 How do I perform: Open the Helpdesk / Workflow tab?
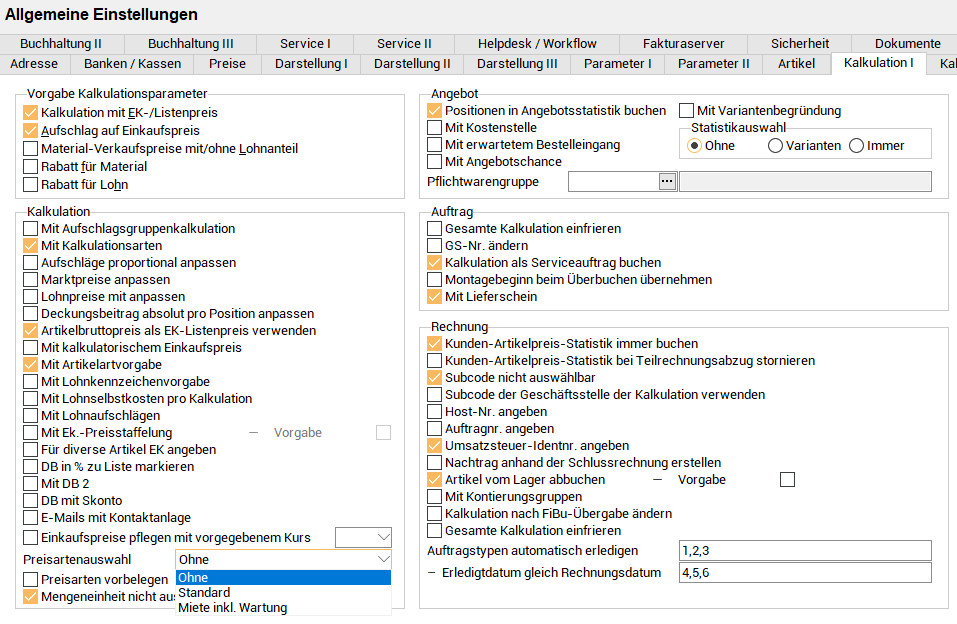(x=537, y=43)
